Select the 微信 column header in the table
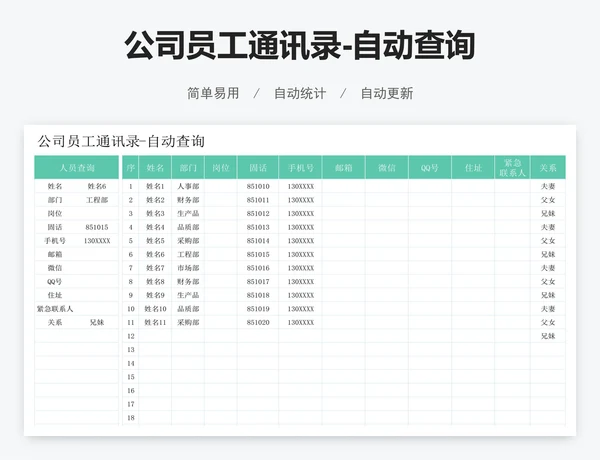This screenshot has width=600, height=460. [x=386, y=168]
